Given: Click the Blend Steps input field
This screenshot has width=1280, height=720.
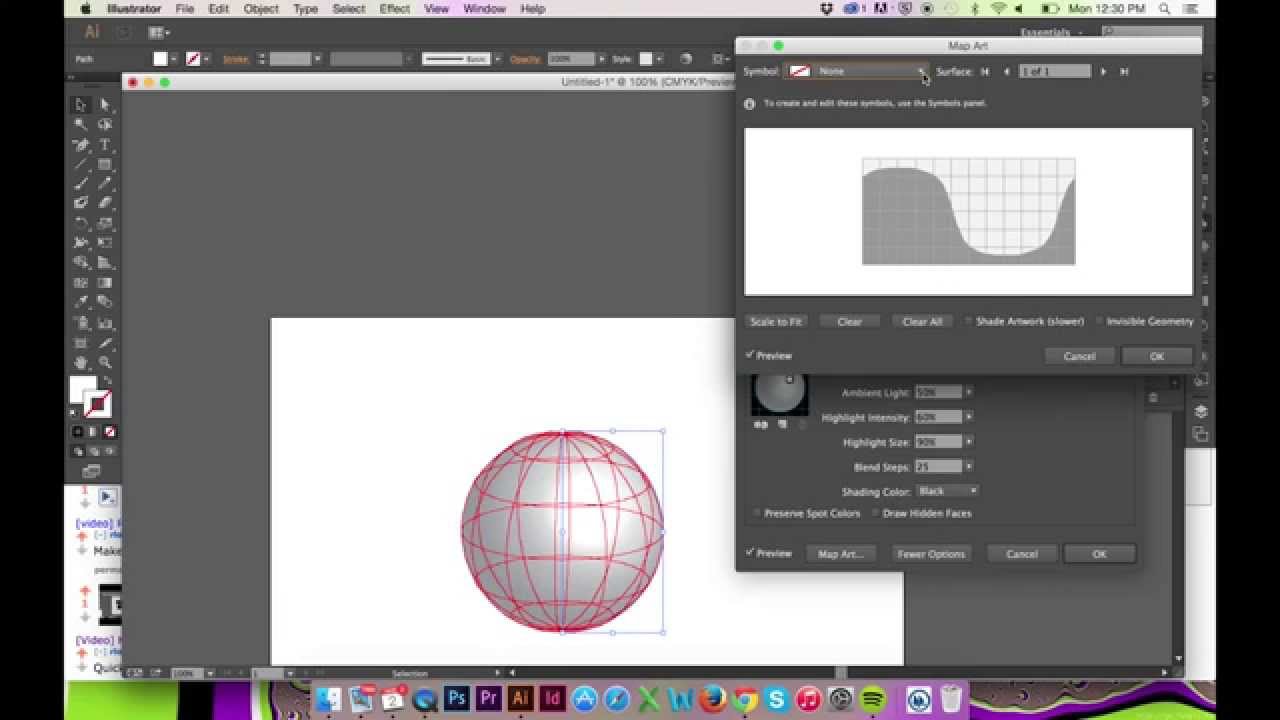Looking at the screenshot, I should [938, 467].
